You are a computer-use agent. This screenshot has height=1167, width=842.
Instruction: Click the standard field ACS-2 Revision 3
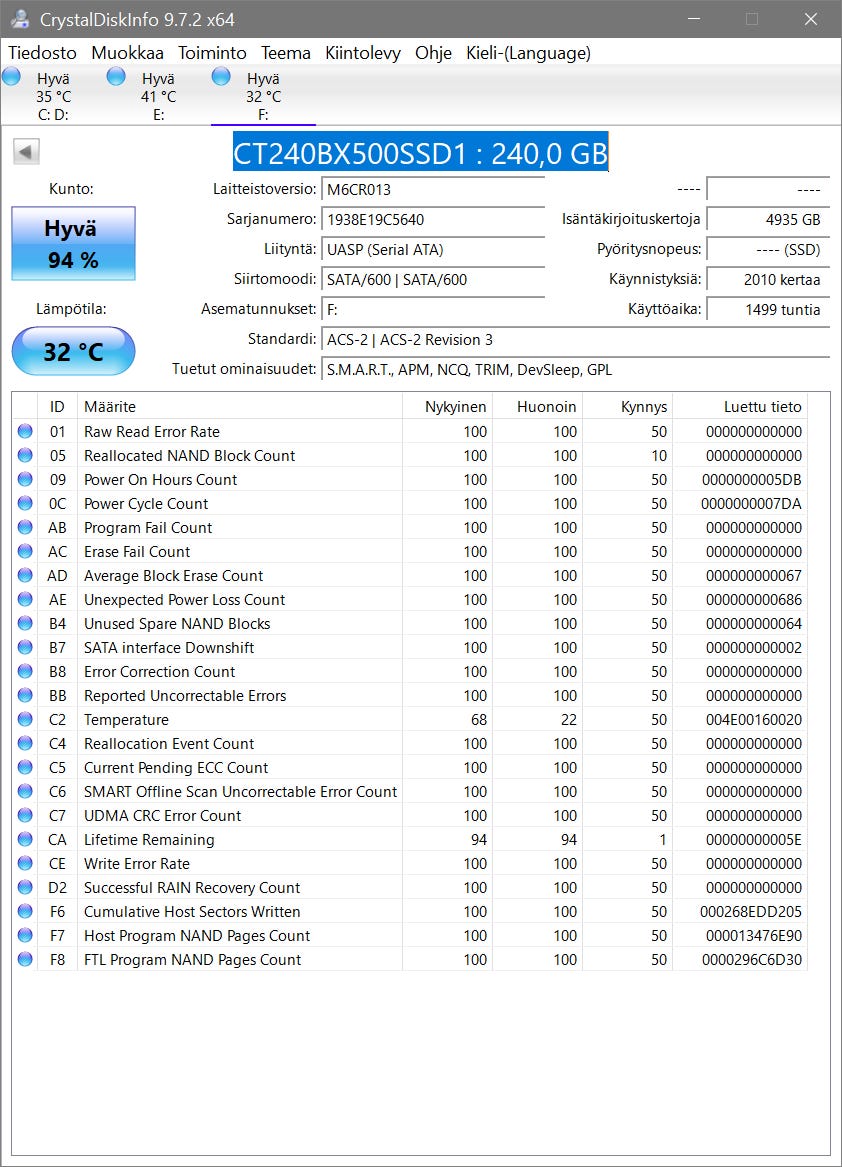pyautogui.click(x=575, y=340)
